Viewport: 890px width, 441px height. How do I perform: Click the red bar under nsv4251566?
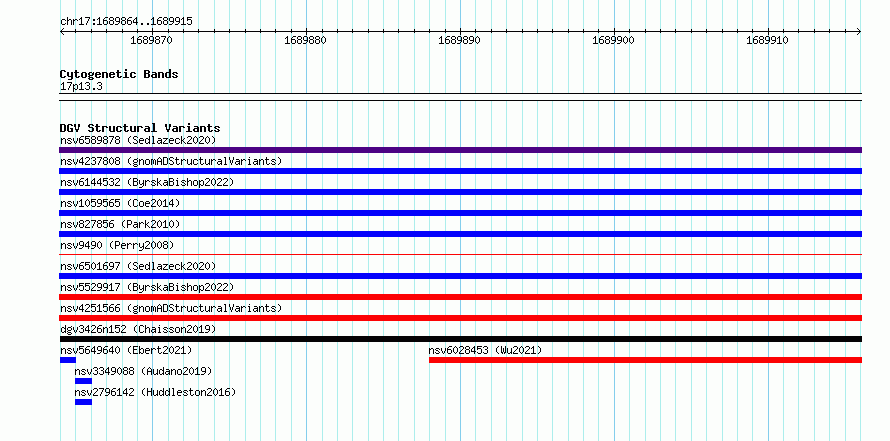tap(460, 318)
